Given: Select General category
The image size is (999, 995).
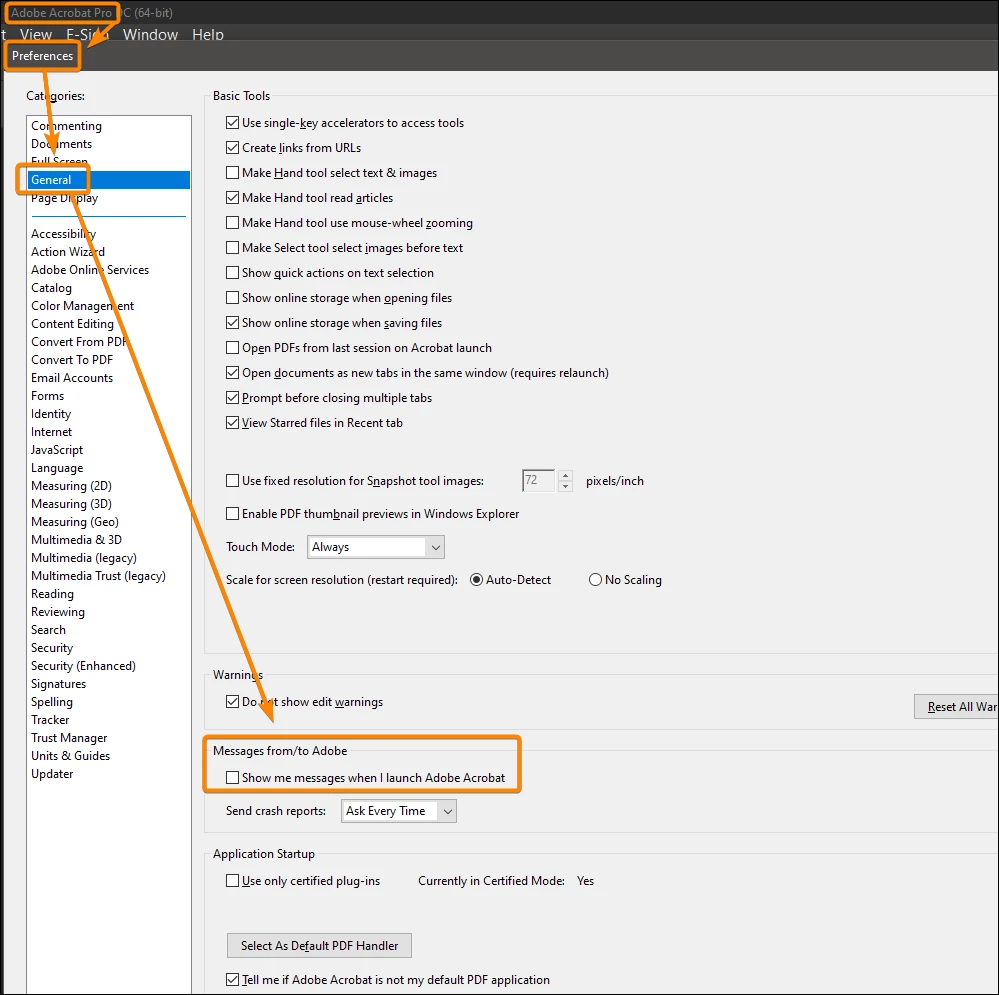Looking at the screenshot, I should (x=109, y=180).
